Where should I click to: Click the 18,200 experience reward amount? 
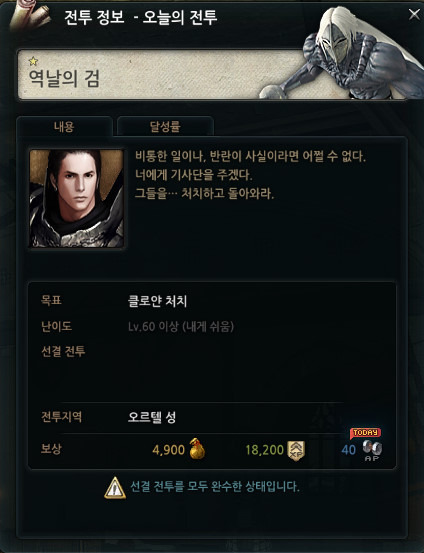click(265, 450)
